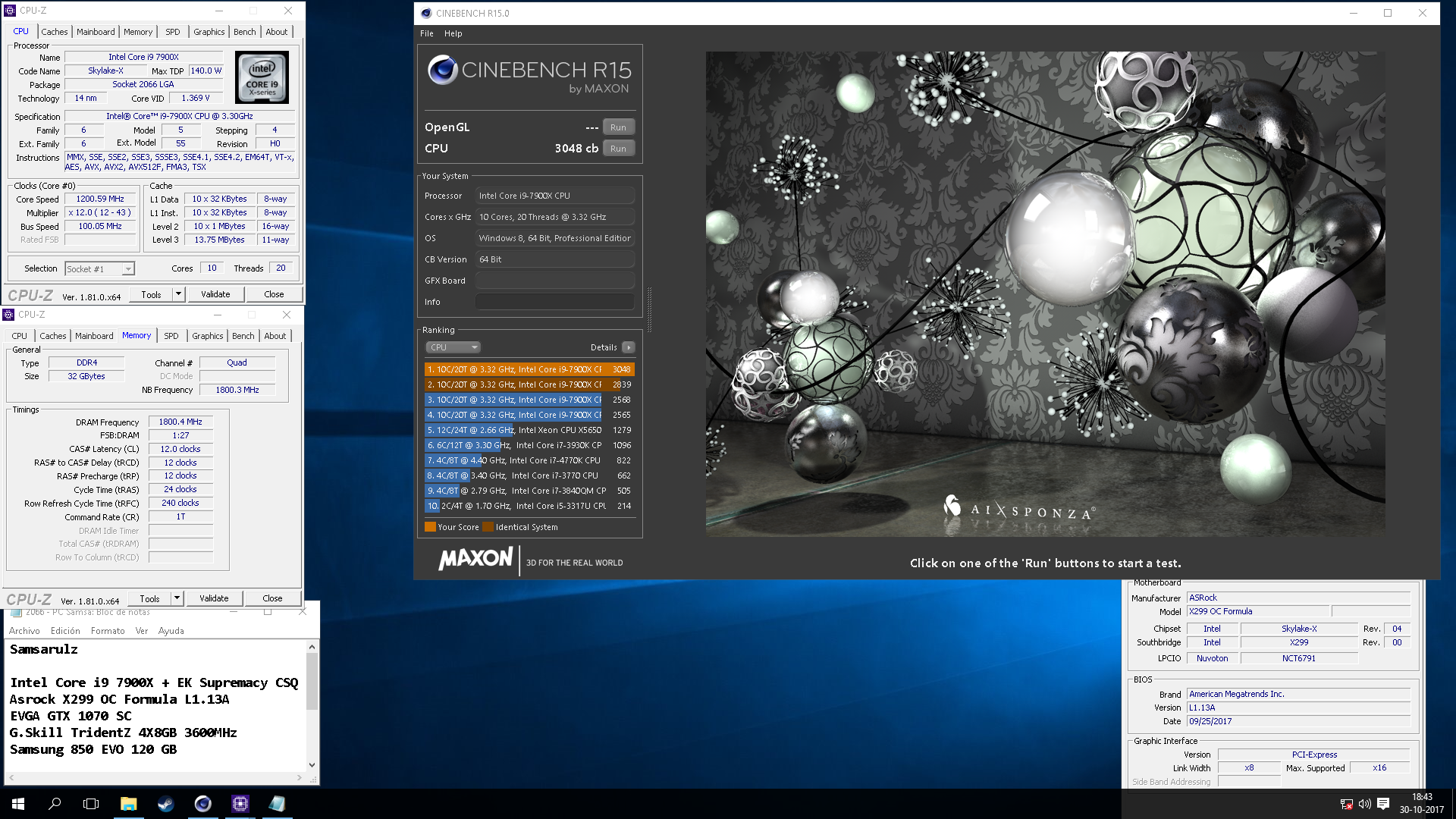The image size is (1456, 819).
Task: Select Core i7-3930K ranking row
Action: point(529,445)
